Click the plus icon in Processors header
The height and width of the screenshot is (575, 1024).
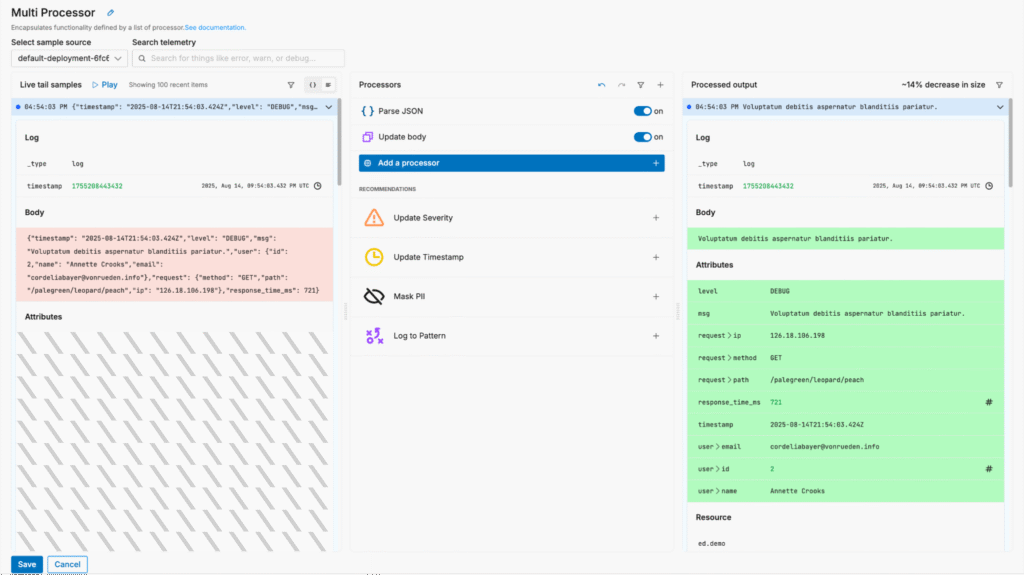660,85
